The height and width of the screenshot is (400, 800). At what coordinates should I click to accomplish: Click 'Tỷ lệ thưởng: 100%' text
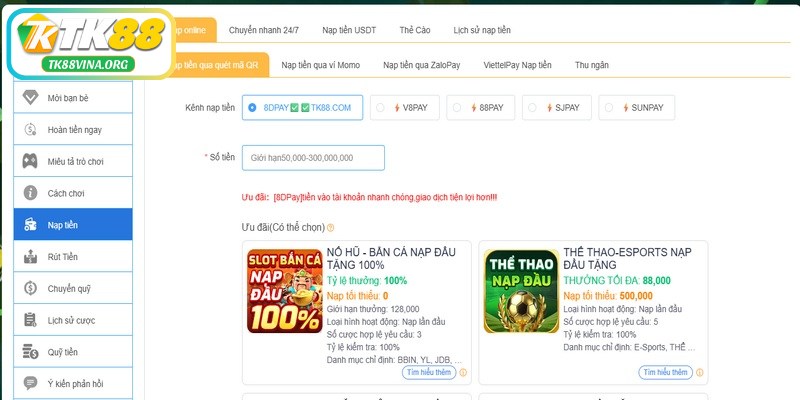[367, 281]
